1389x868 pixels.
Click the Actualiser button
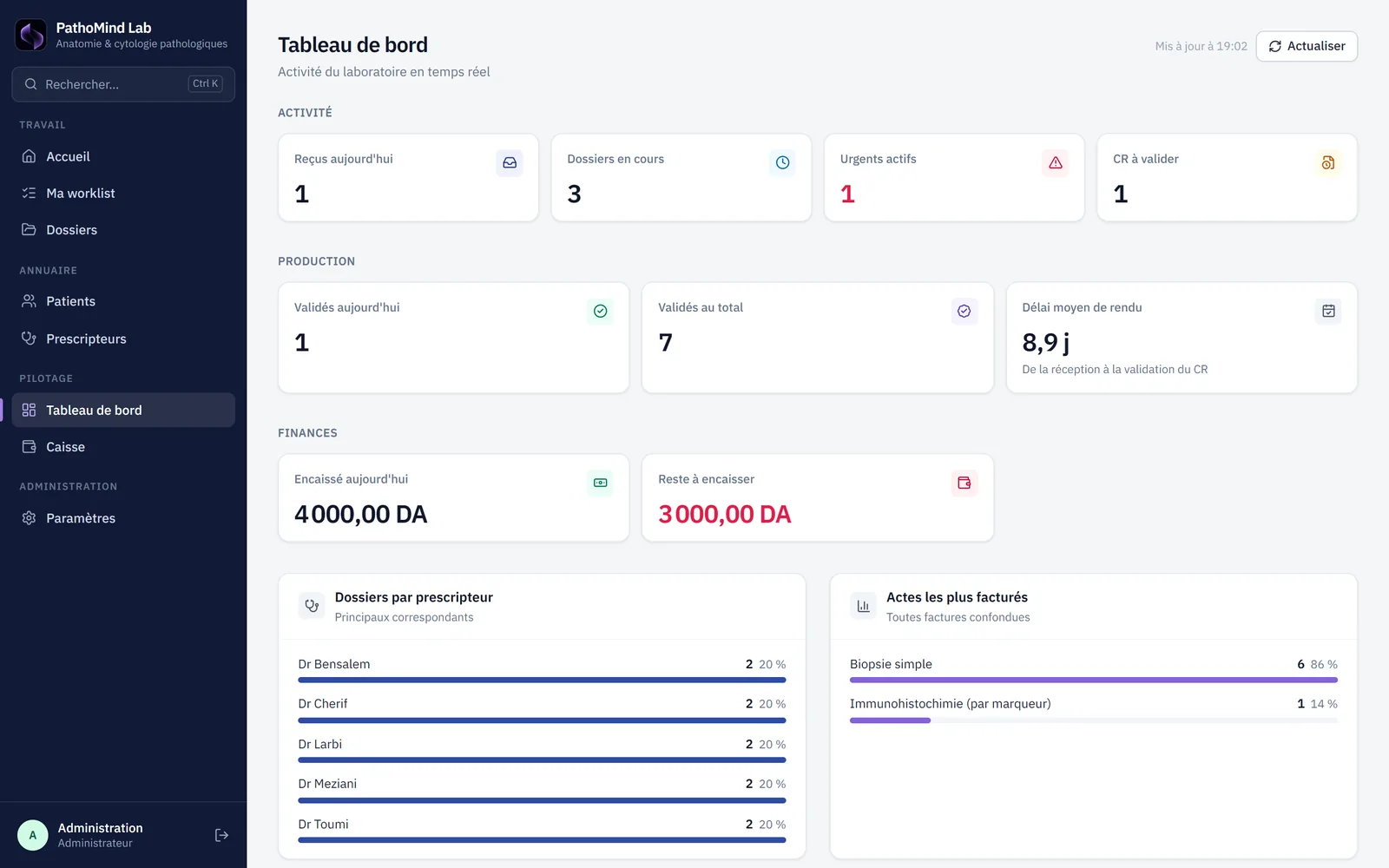(x=1307, y=46)
